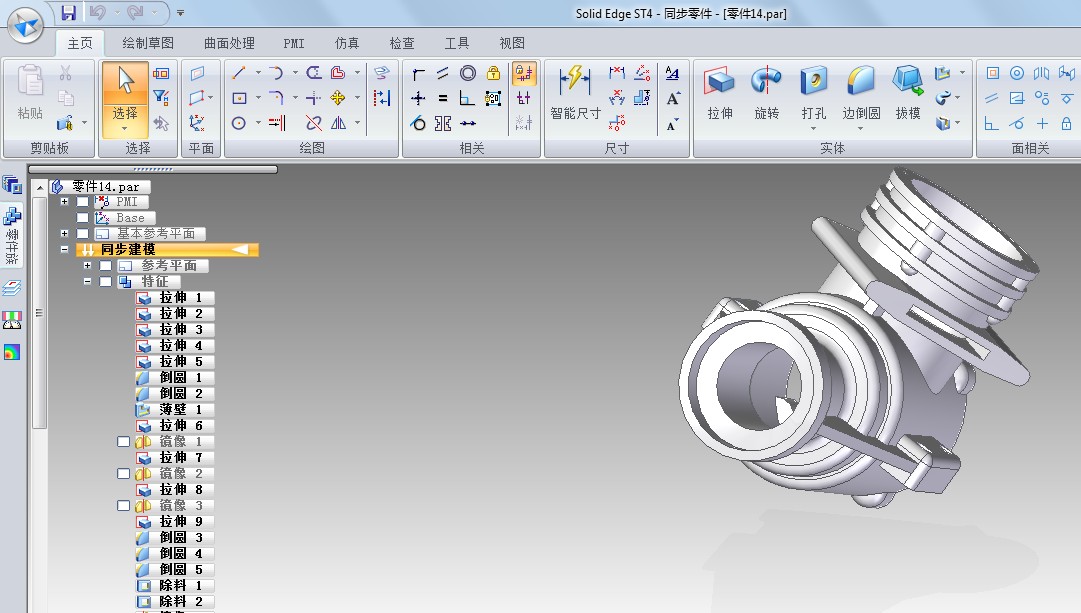1081x613 pixels.
Task: Expand the PMI tree node
Action: [65, 202]
